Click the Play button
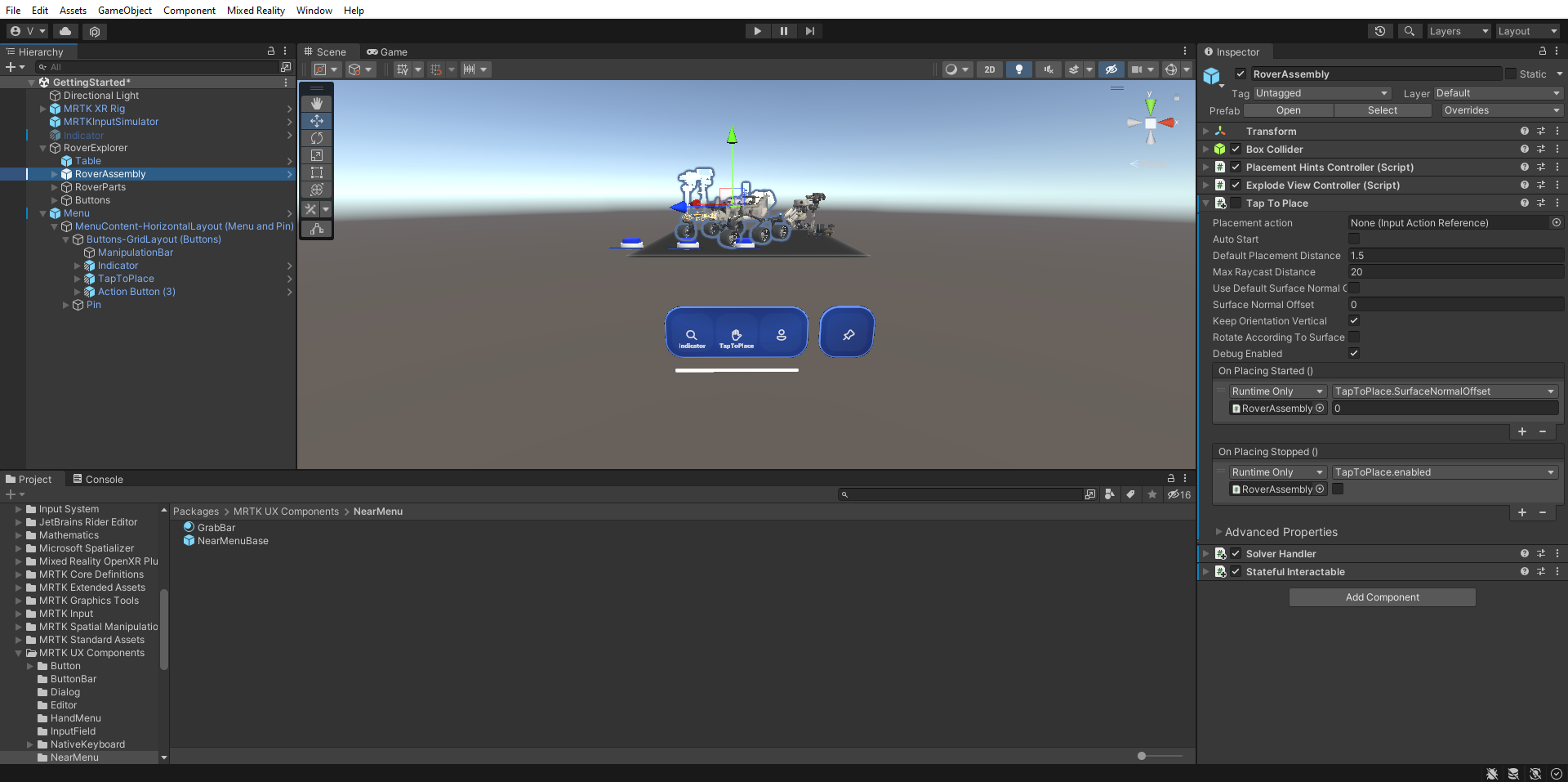1568x782 pixels. (x=757, y=31)
